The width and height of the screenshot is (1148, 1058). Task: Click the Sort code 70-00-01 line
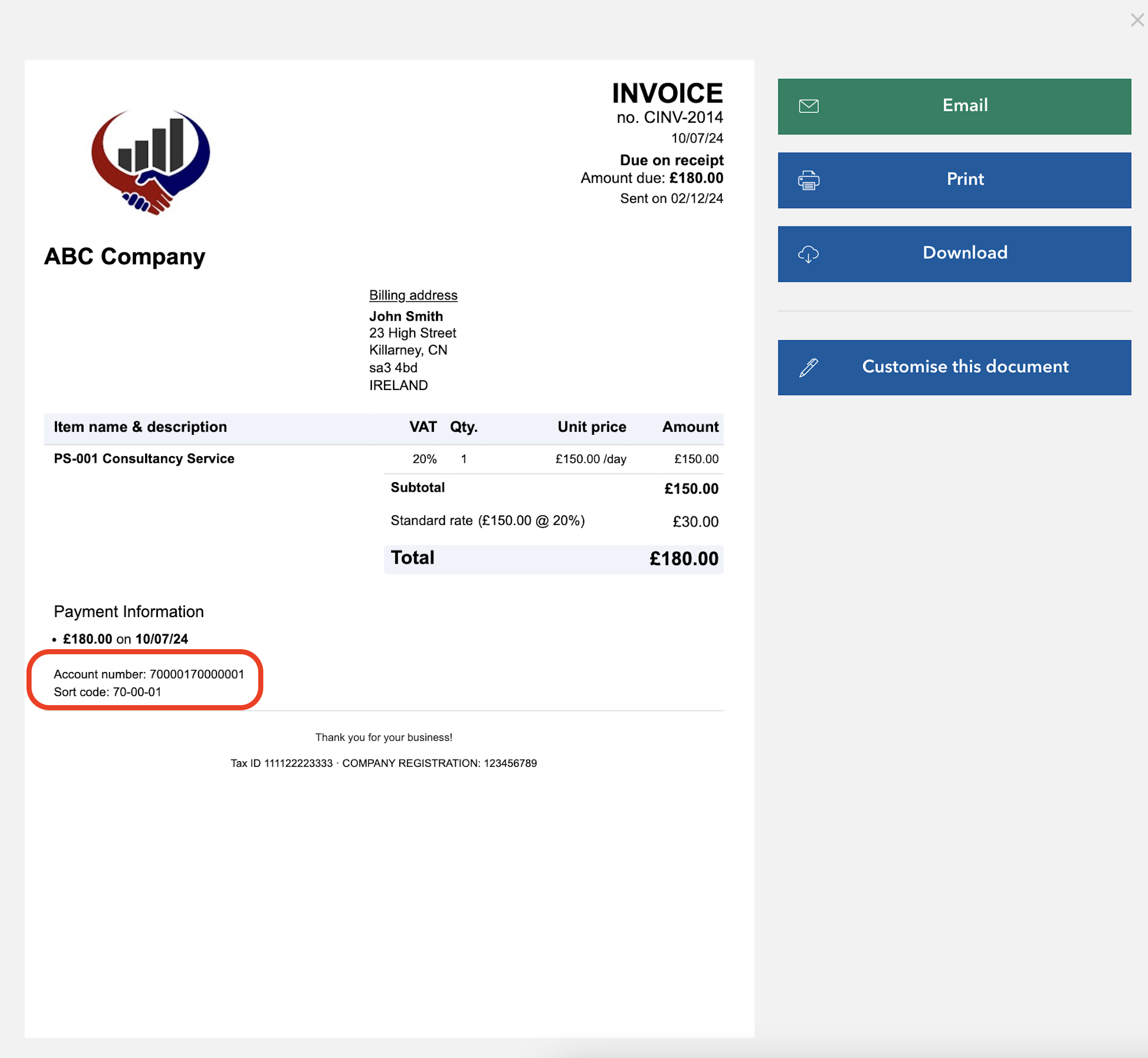[107, 692]
